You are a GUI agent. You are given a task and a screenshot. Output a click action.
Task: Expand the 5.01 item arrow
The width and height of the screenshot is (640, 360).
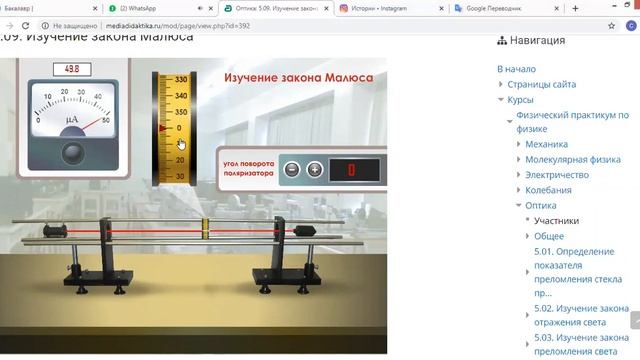tap(527, 272)
